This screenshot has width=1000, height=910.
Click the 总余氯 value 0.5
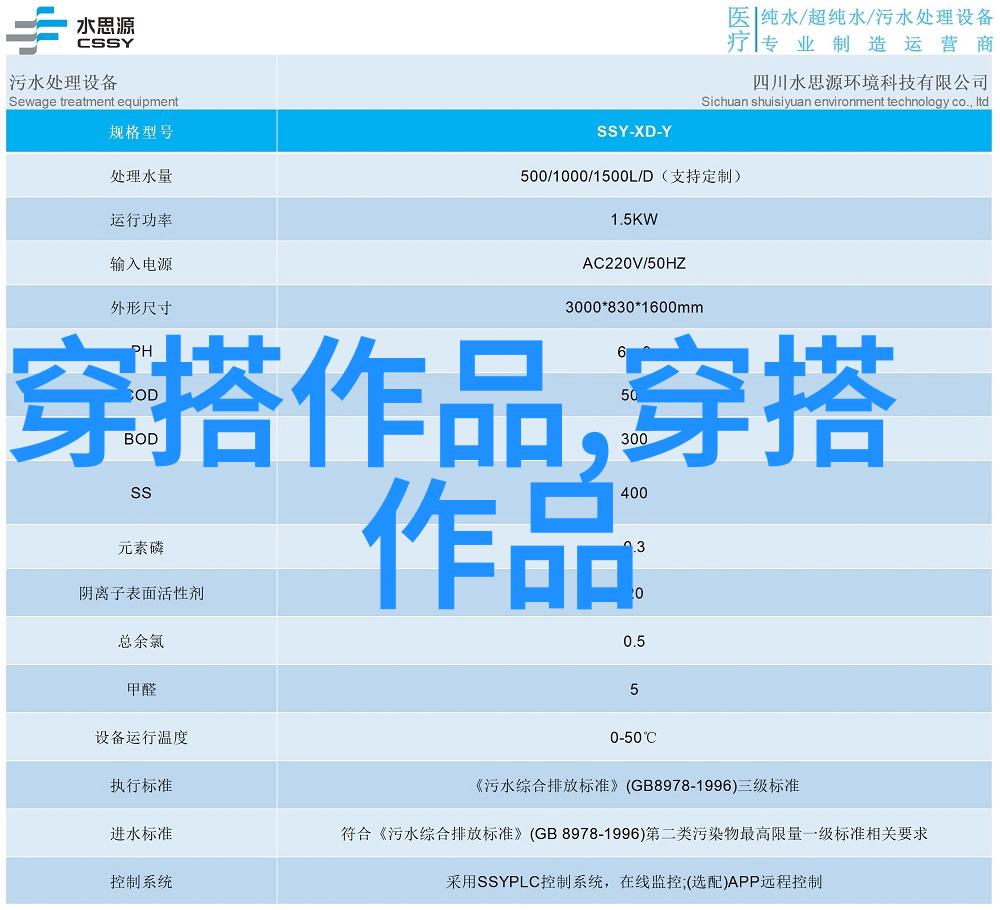(x=634, y=641)
